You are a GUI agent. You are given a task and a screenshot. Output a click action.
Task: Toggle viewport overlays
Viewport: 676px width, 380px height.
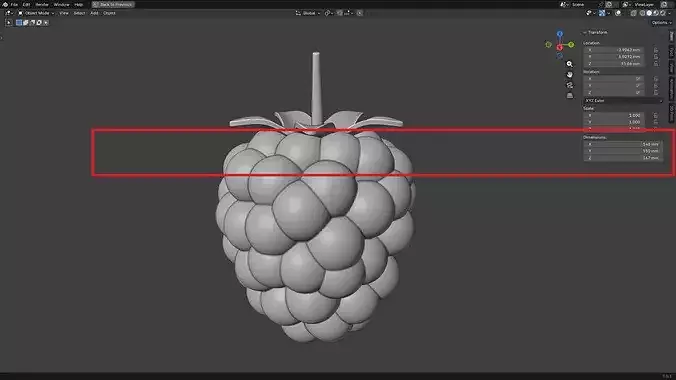coord(618,13)
